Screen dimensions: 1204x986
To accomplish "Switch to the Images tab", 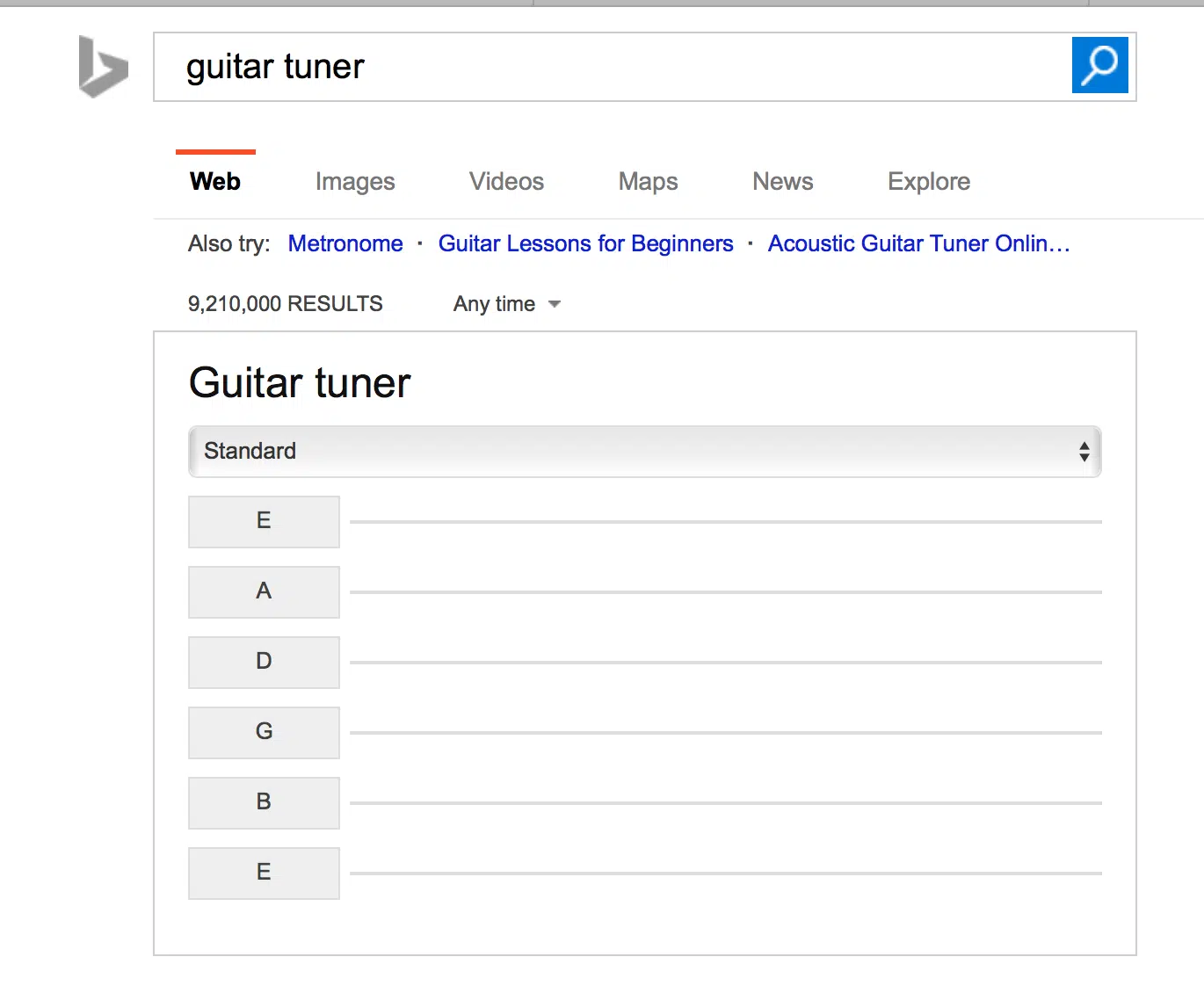I will [355, 181].
